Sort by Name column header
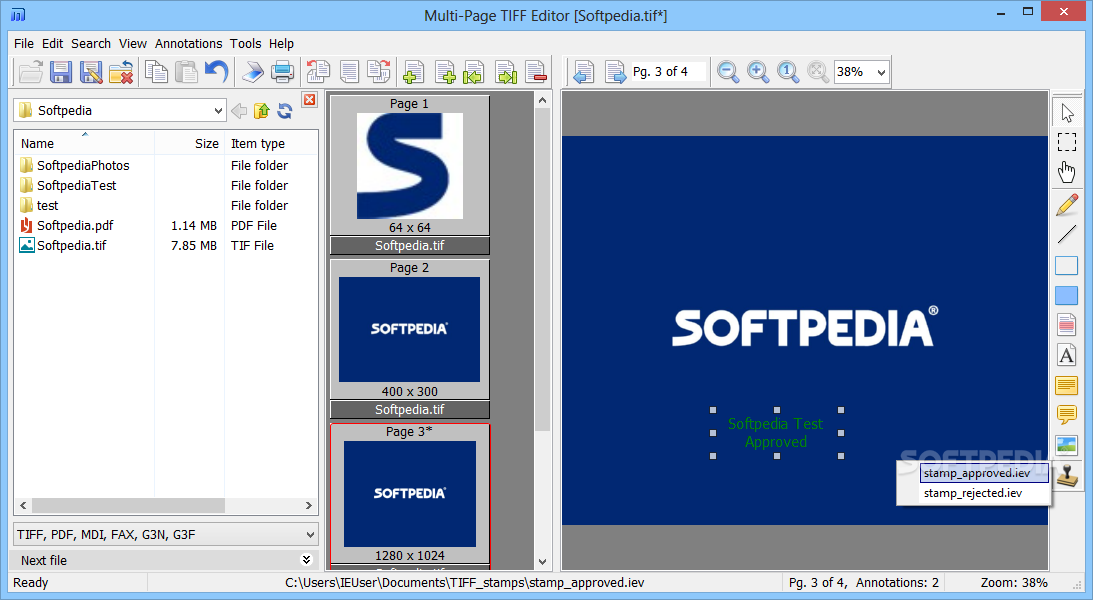 (84, 143)
